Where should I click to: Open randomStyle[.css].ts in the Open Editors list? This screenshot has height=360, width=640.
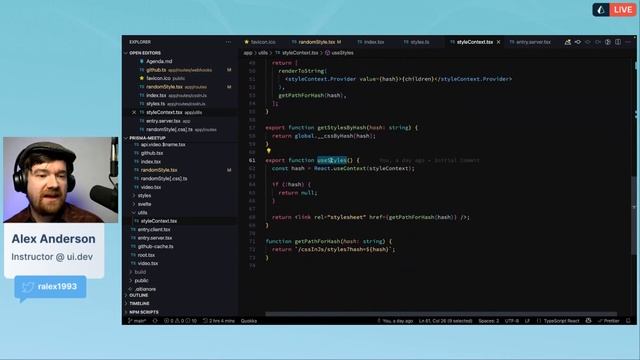169,129
